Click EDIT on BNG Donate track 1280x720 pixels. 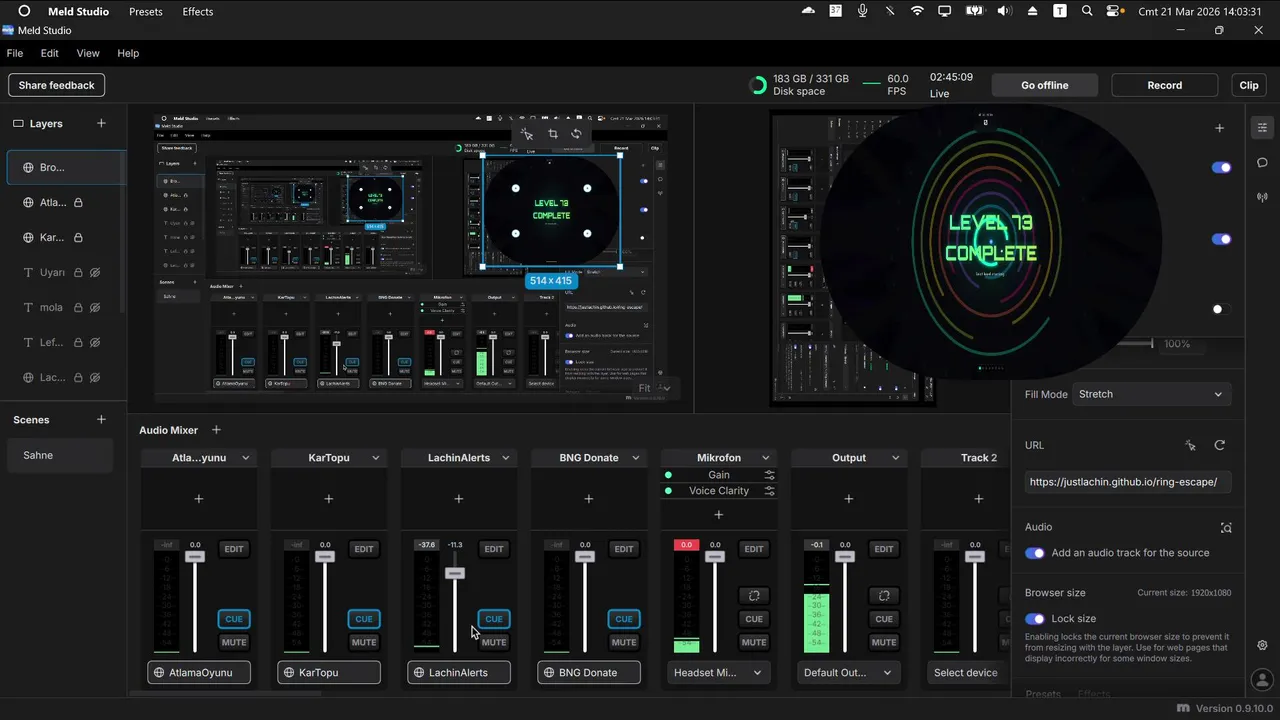(x=624, y=549)
